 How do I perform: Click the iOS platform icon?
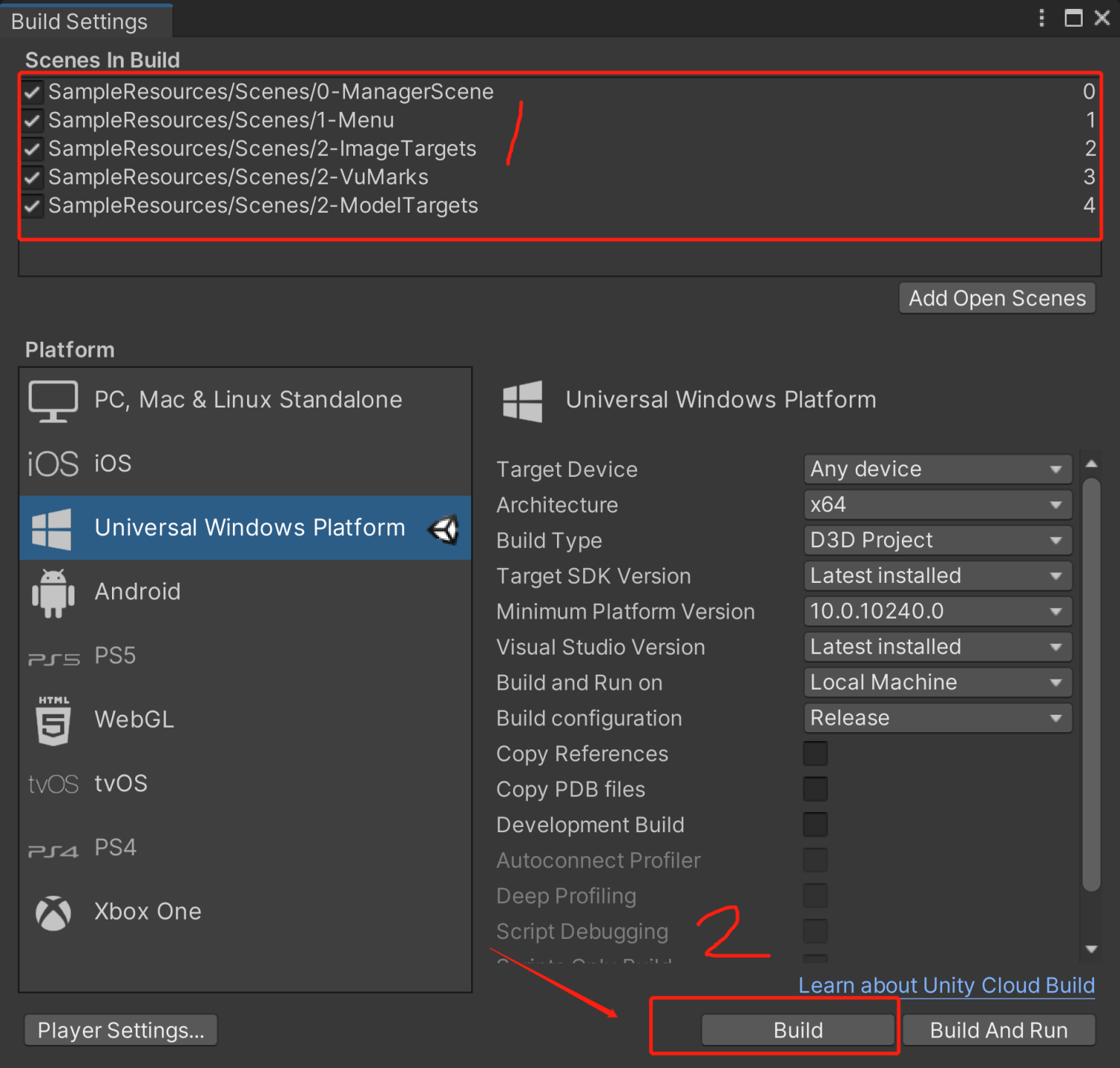pyautogui.click(x=53, y=464)
